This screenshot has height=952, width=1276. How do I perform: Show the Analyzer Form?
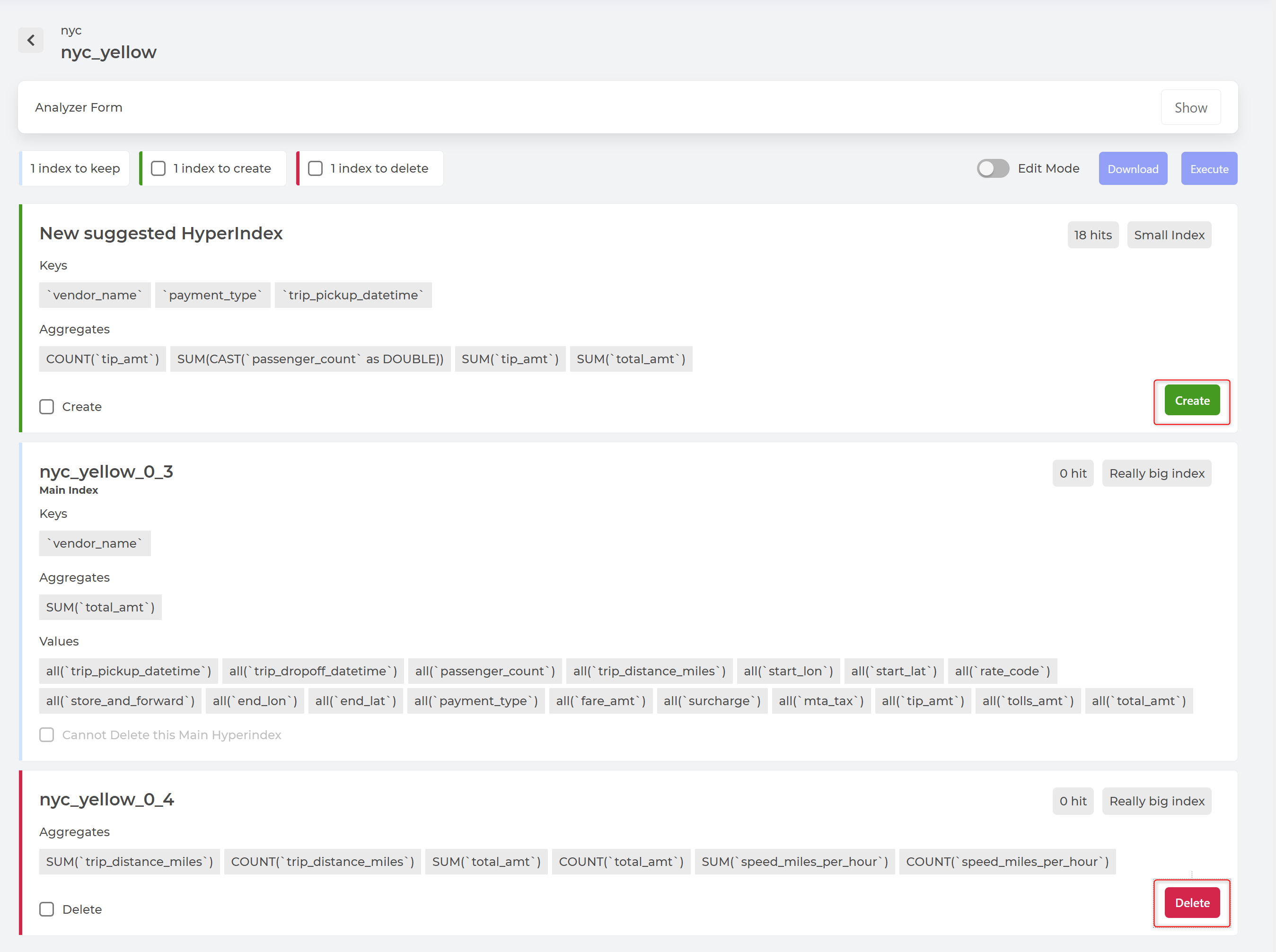click(x=1190, y=108)
